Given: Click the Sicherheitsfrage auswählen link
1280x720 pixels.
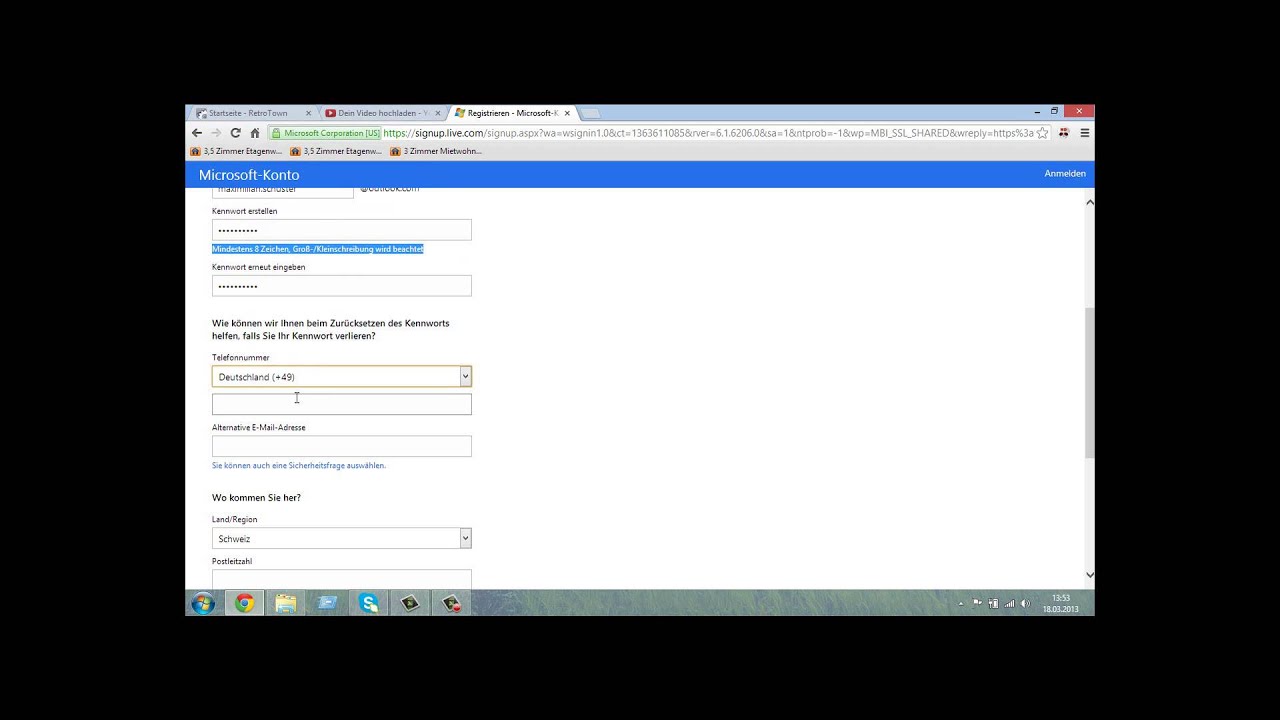Looking at the screenshot, I should tap(299, 466).
